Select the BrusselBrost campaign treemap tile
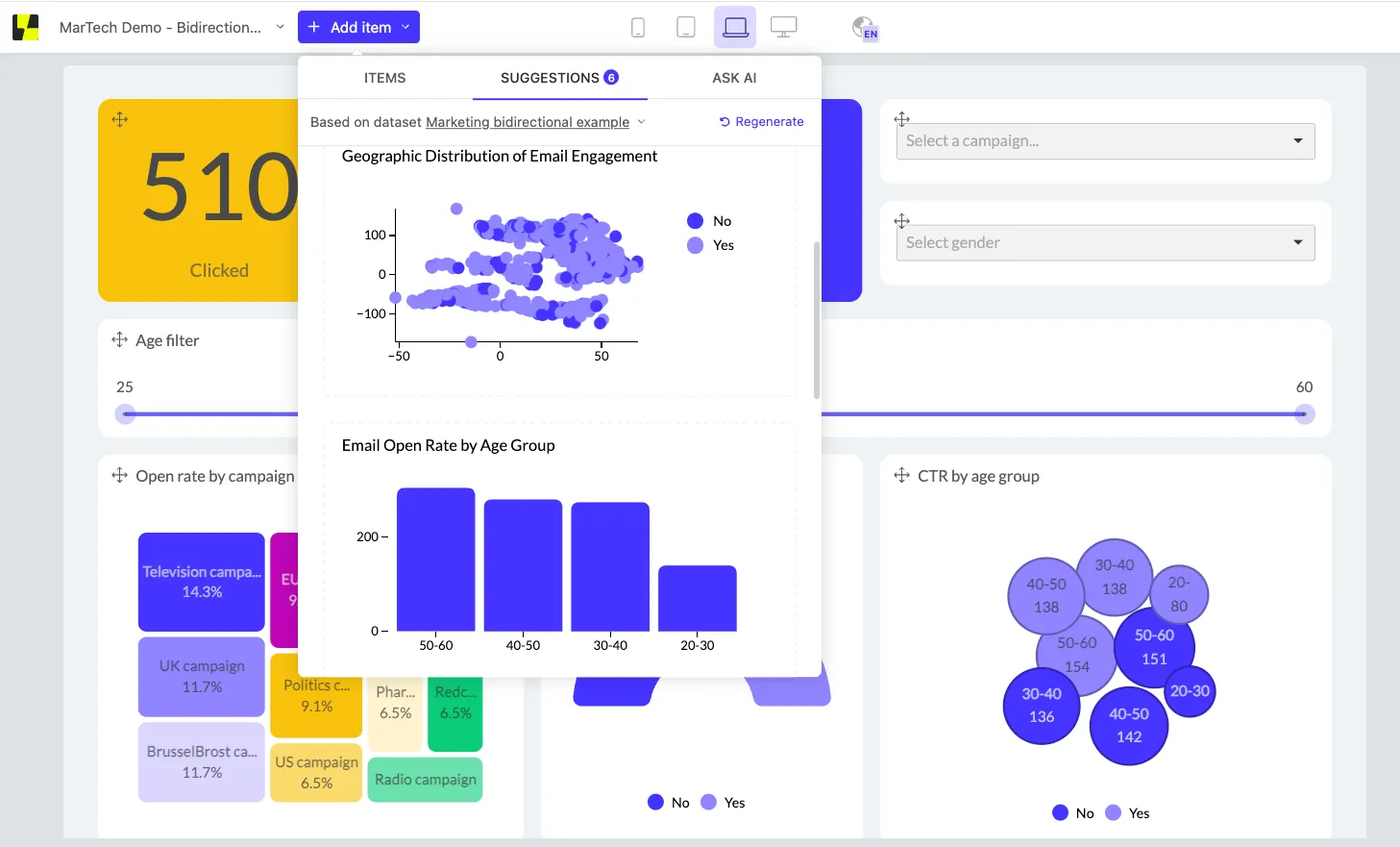 pyautogui.click(x=202, y=761)
